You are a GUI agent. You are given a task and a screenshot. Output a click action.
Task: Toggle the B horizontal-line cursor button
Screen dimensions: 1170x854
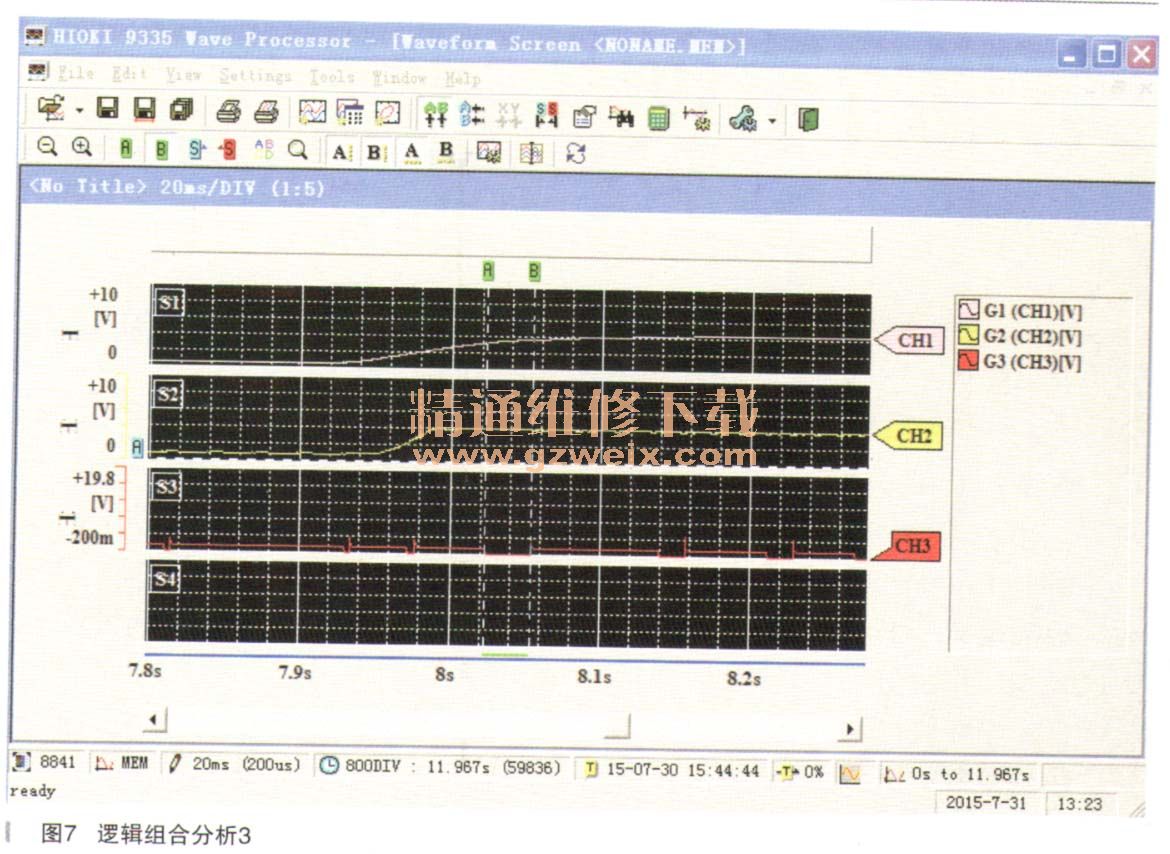tap(446, 152)
